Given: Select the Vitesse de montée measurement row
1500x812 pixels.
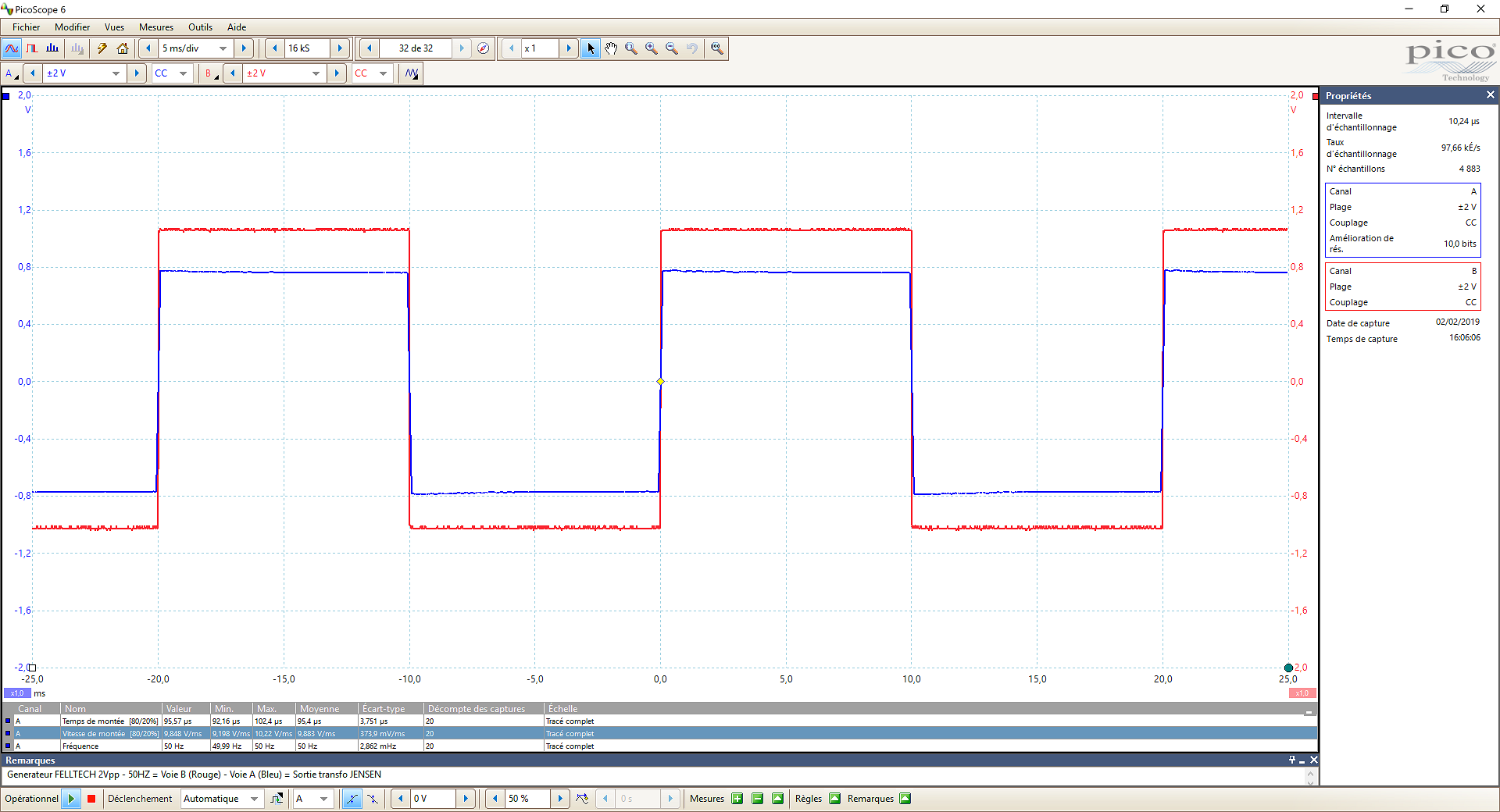Looking at the screenshot, I should pyautogui.click(x=659, y=734).
